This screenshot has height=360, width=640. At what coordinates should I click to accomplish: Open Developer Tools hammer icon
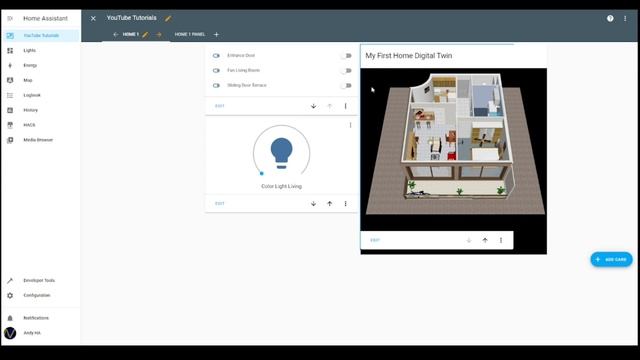tap(10, 280)
